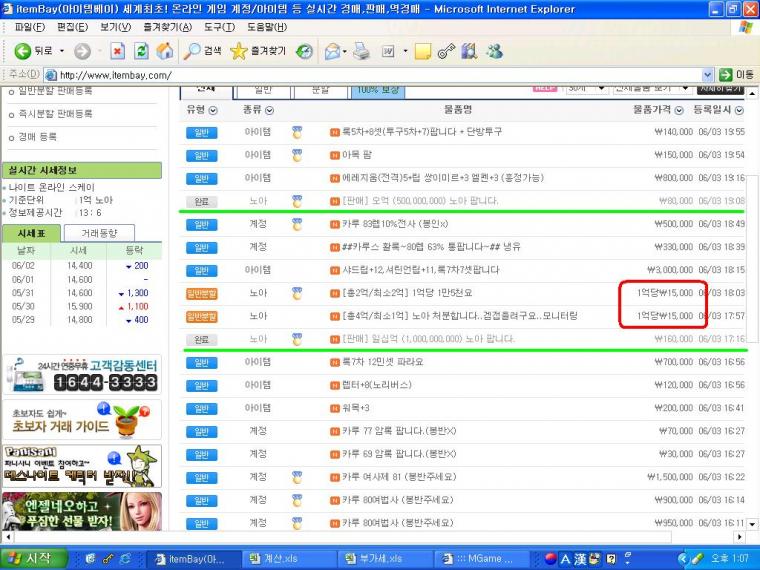Click the Print toolbar icon
Image resolution: width=760 pixels, height=570 pixels.
click(361, 51)
